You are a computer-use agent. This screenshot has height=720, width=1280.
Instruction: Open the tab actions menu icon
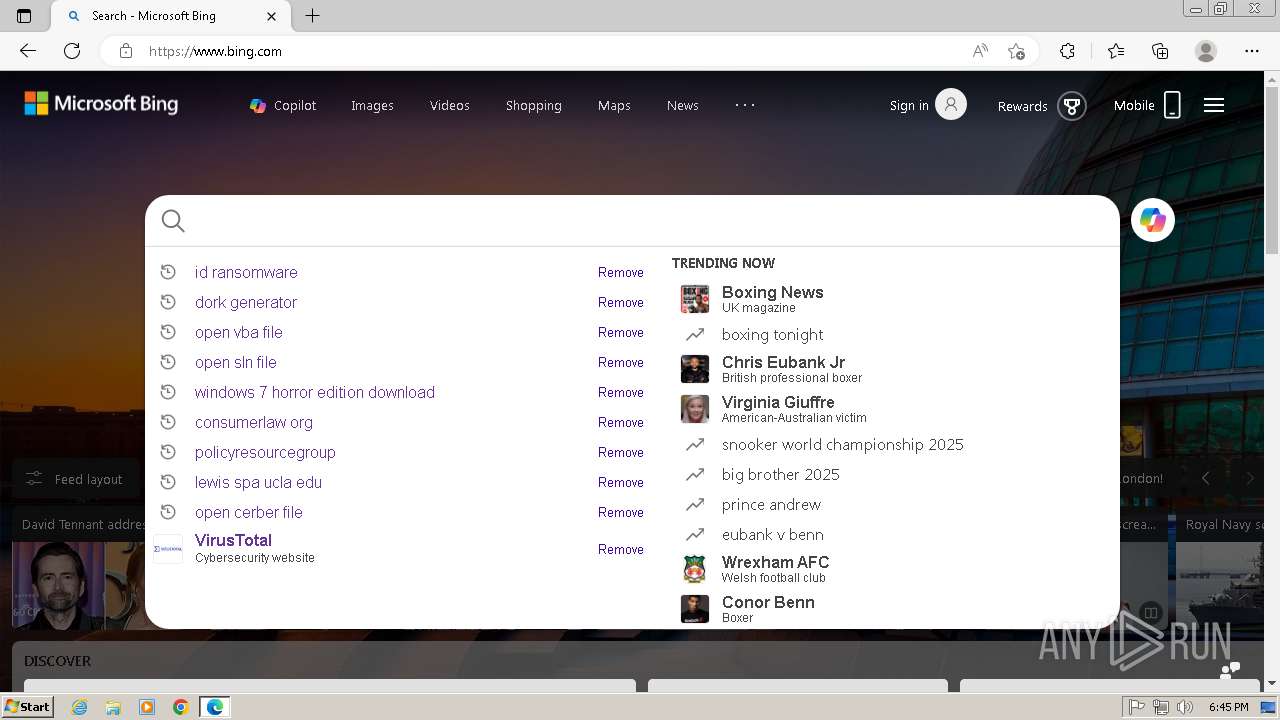[x=24, y=16]
